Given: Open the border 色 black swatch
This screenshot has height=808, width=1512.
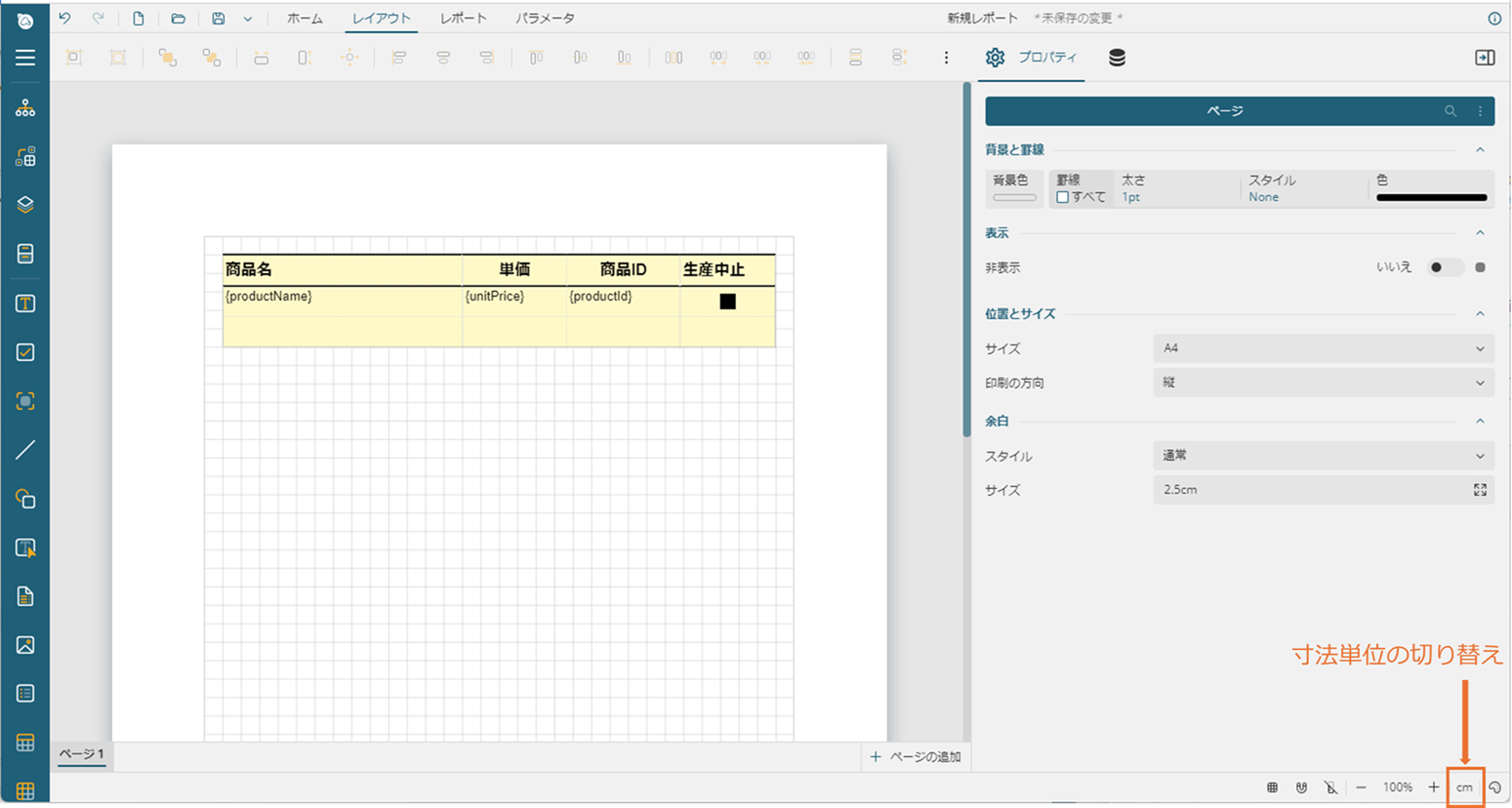Looking at the screenshot, I should pos(1431,197).
